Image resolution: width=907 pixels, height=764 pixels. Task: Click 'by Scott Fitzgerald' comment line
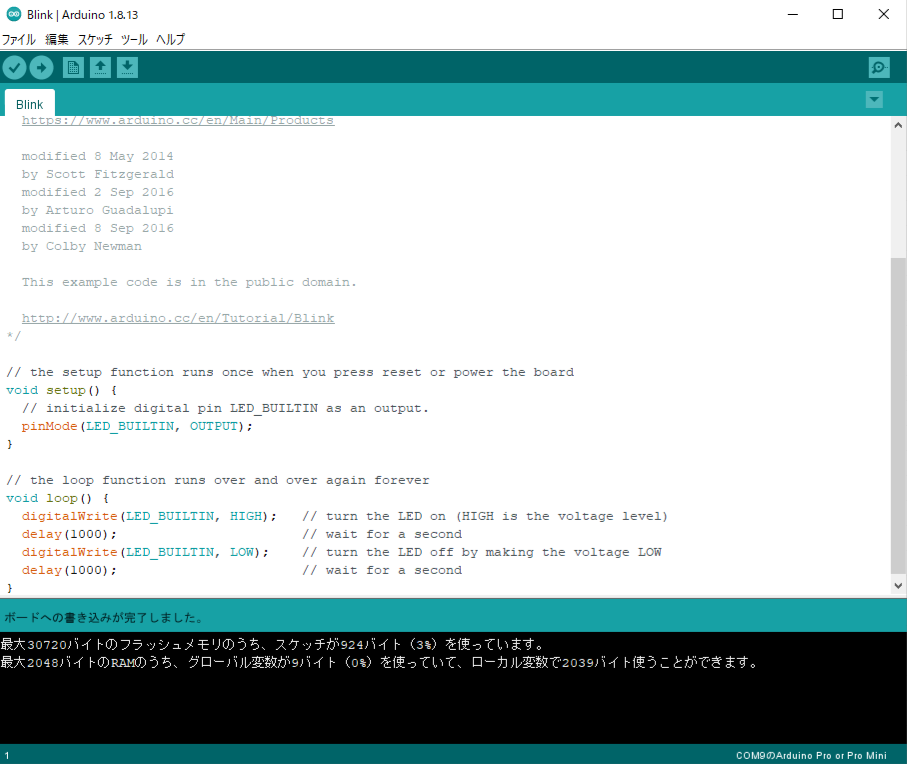coord(98,174)
